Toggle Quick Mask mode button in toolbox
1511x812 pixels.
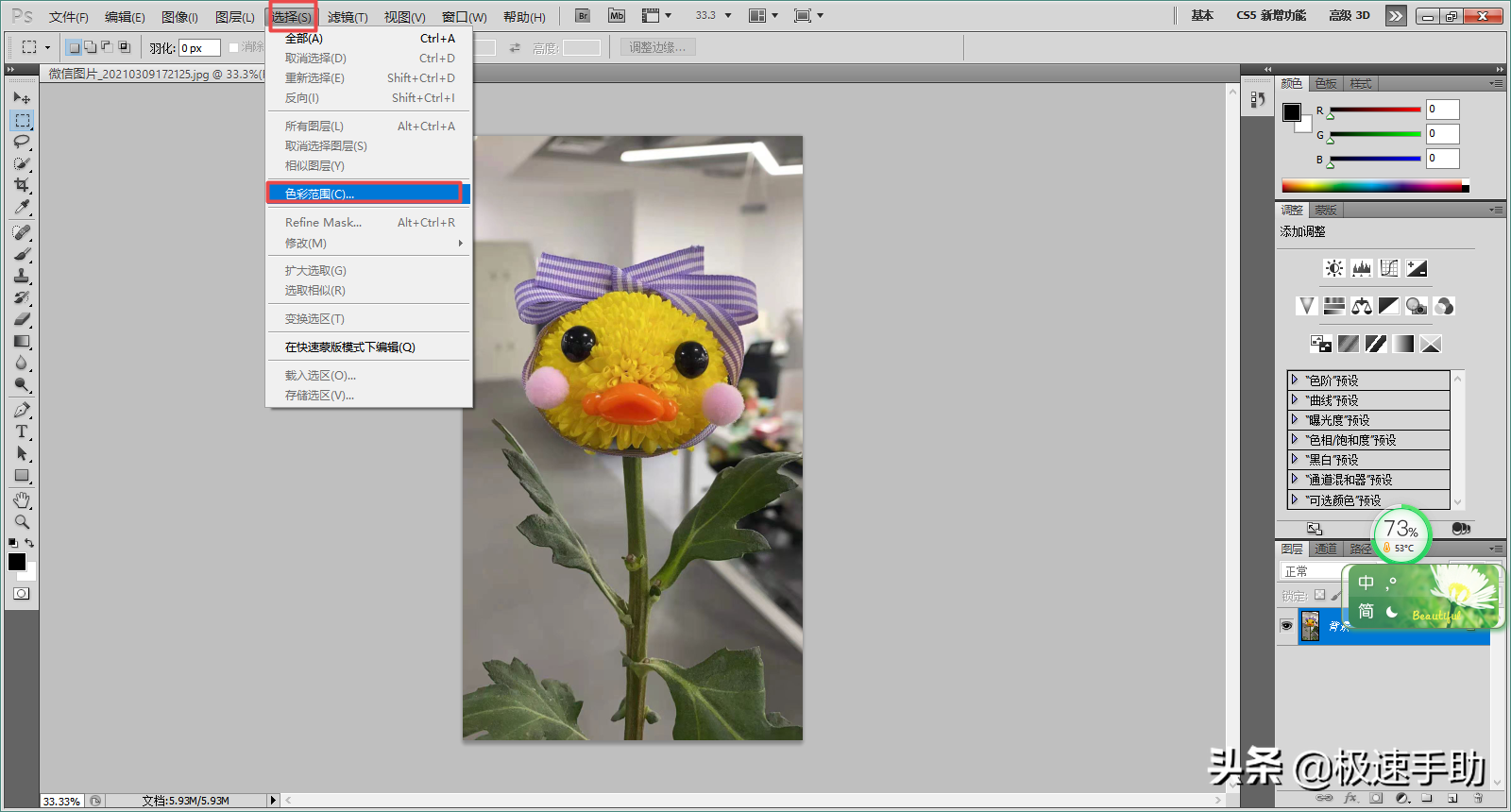(22, 594)
